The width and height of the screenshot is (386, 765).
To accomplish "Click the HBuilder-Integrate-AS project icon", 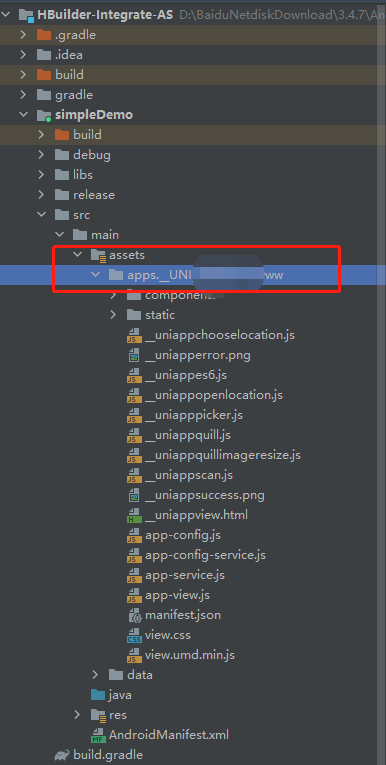I will (x=26, y=15).
